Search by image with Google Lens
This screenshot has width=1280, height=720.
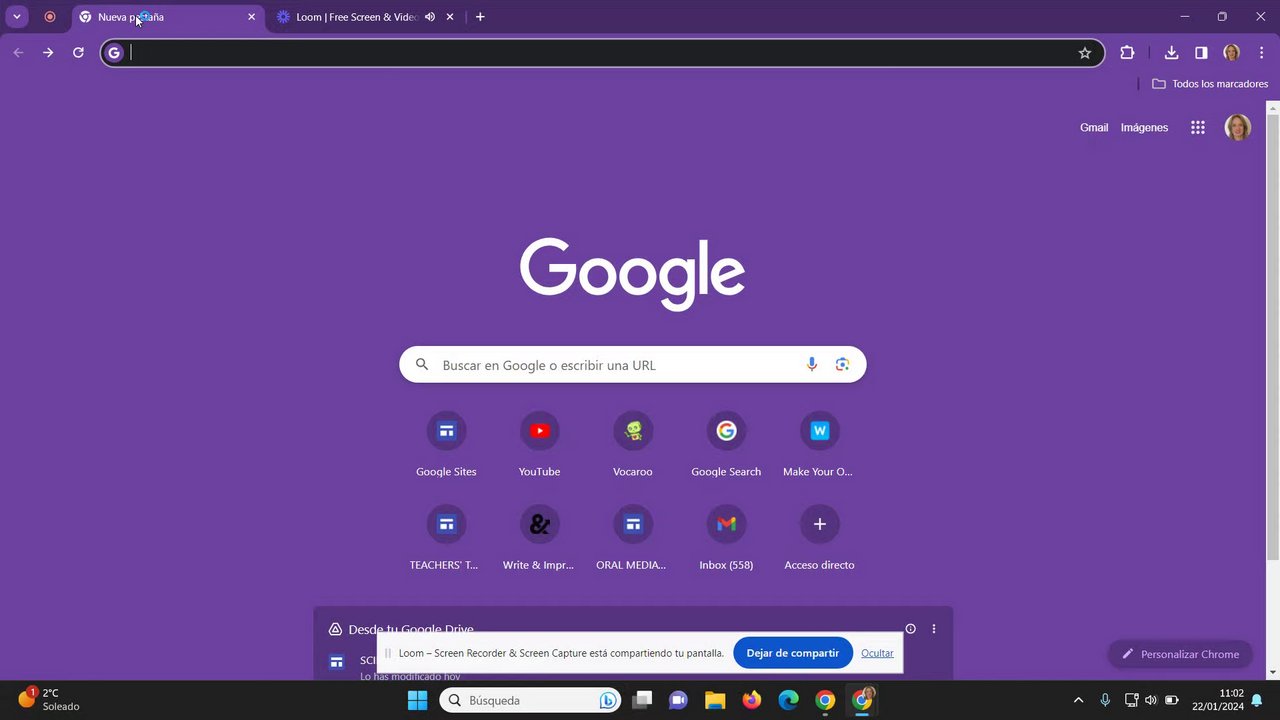(842, 365)
